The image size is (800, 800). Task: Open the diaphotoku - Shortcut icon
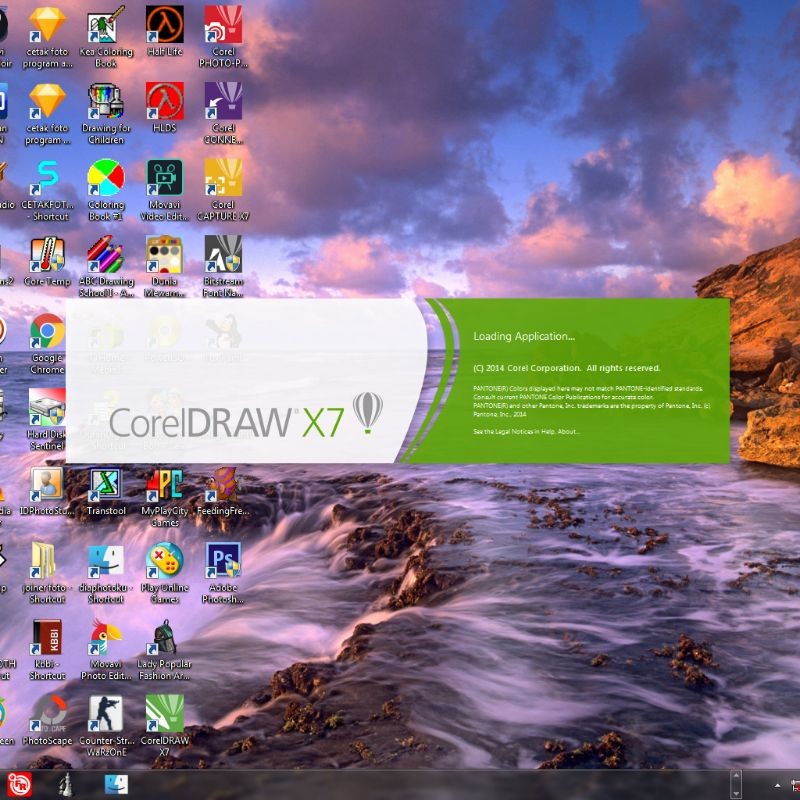(106, 572)
